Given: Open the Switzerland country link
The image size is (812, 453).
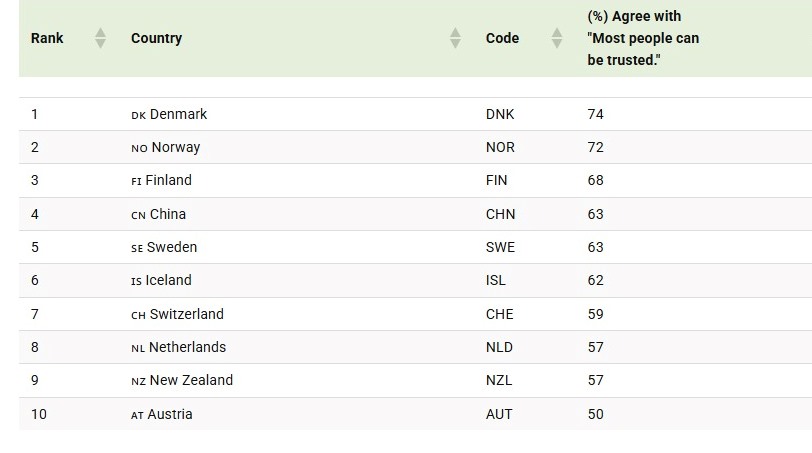Looking at the screenshot, I should 186,314.
